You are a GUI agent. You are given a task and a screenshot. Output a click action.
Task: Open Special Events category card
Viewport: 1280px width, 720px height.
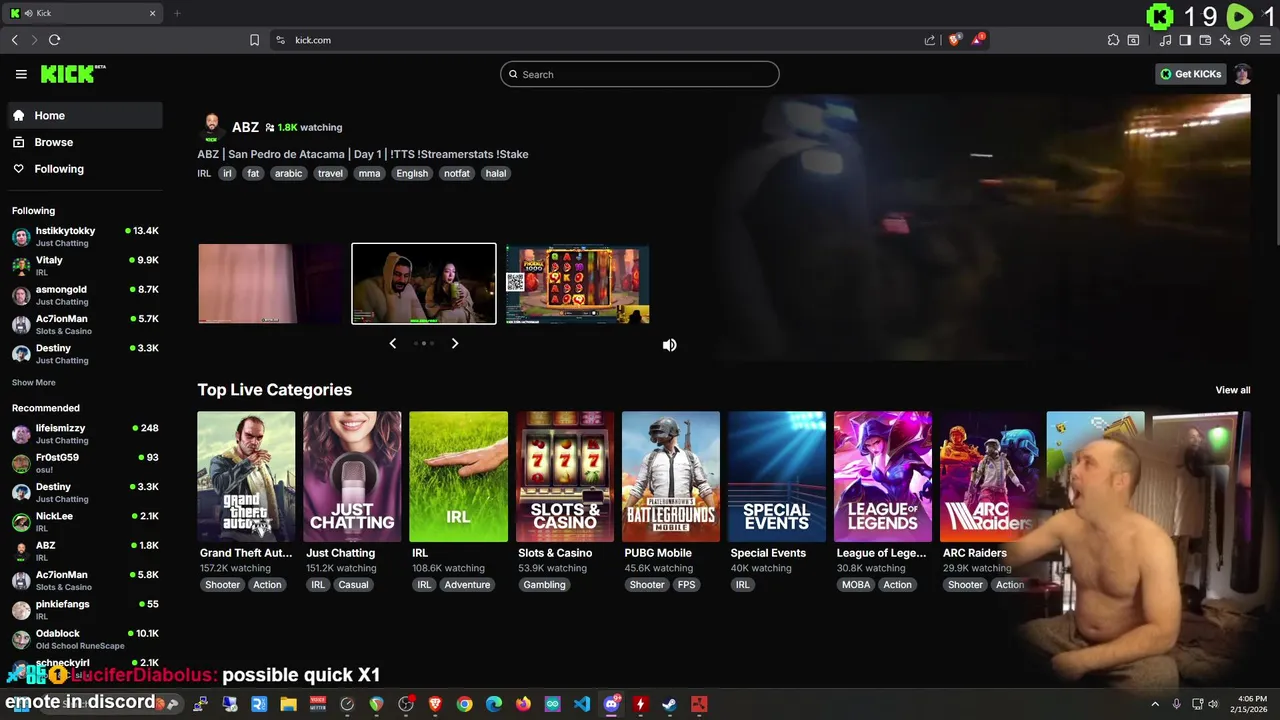pos(777,476)
